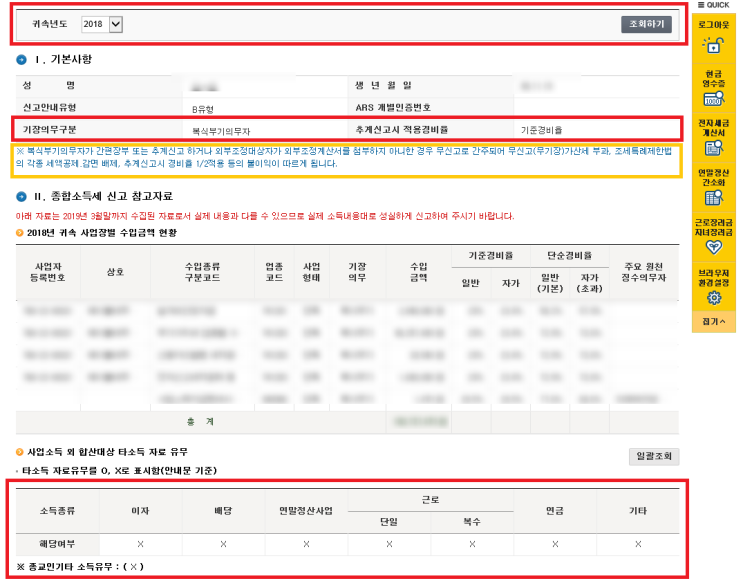This screenshot has width=743, height=581.
Task: Click the blue bullet beside Ⅱ. 종합소득세 신고 참고자료
Action: (x=21, y=196)
